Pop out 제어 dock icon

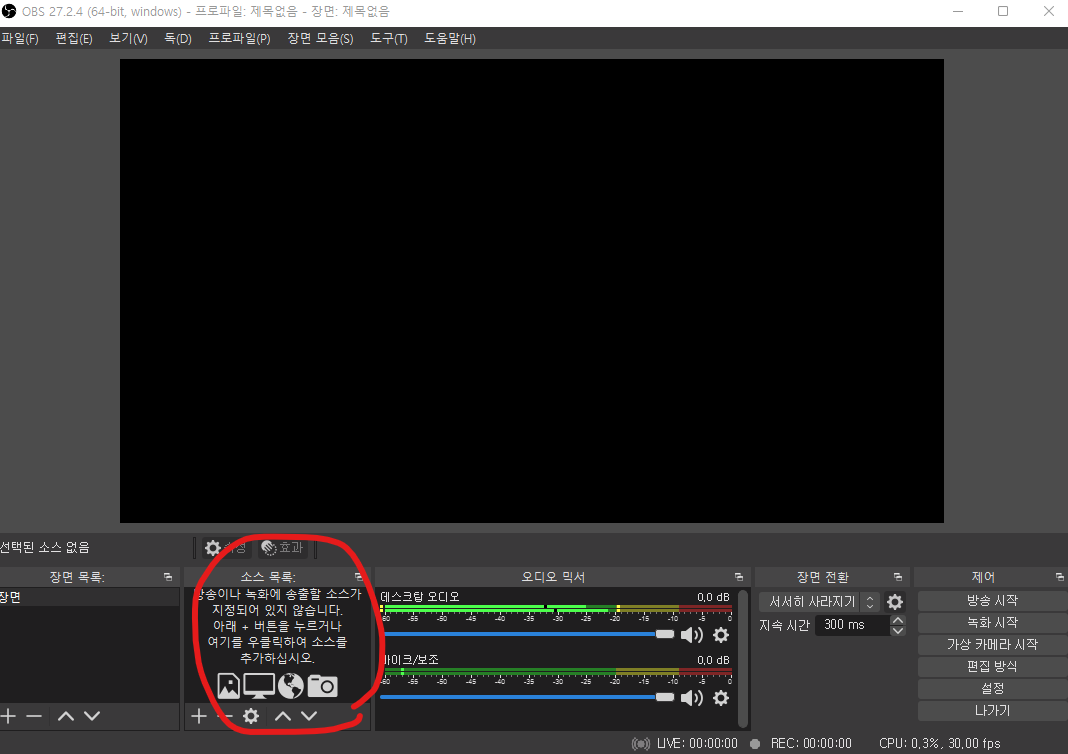tap(1060, 577)
